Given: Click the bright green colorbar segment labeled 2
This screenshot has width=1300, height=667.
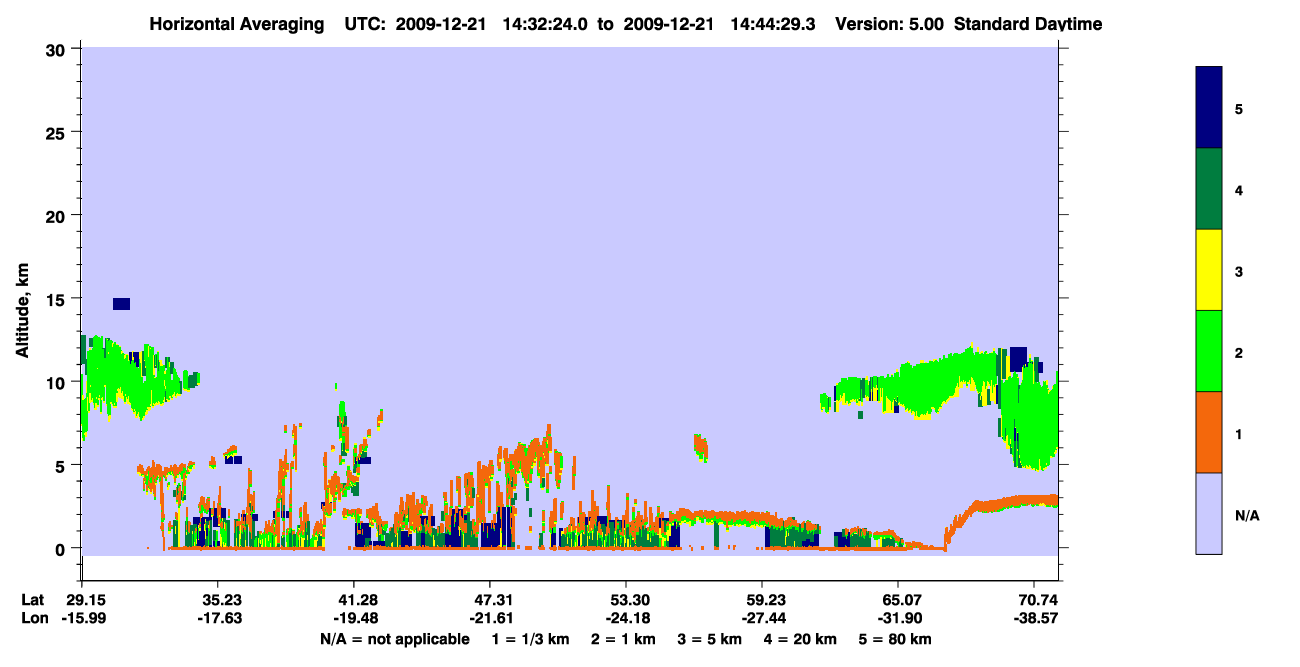Looking at the screenshot, I should 1209,351.
